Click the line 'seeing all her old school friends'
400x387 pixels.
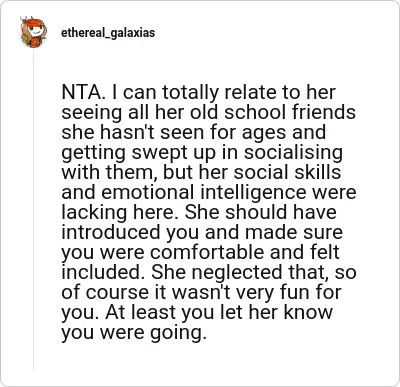pos(209,113)
